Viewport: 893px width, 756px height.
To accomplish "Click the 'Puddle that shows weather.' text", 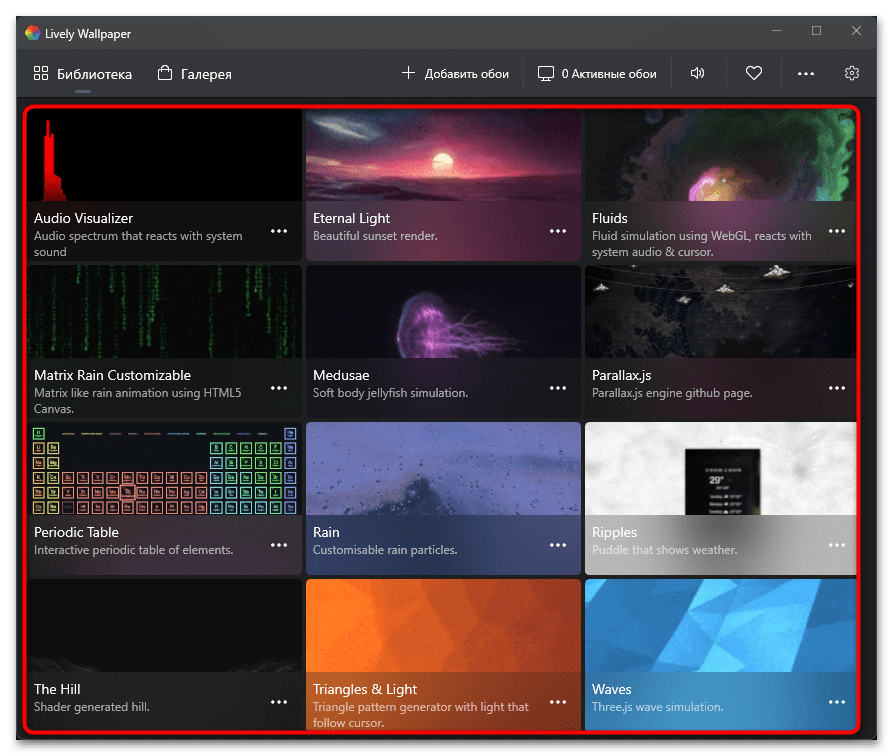I will pyautogui.click(x=665, y=550).
